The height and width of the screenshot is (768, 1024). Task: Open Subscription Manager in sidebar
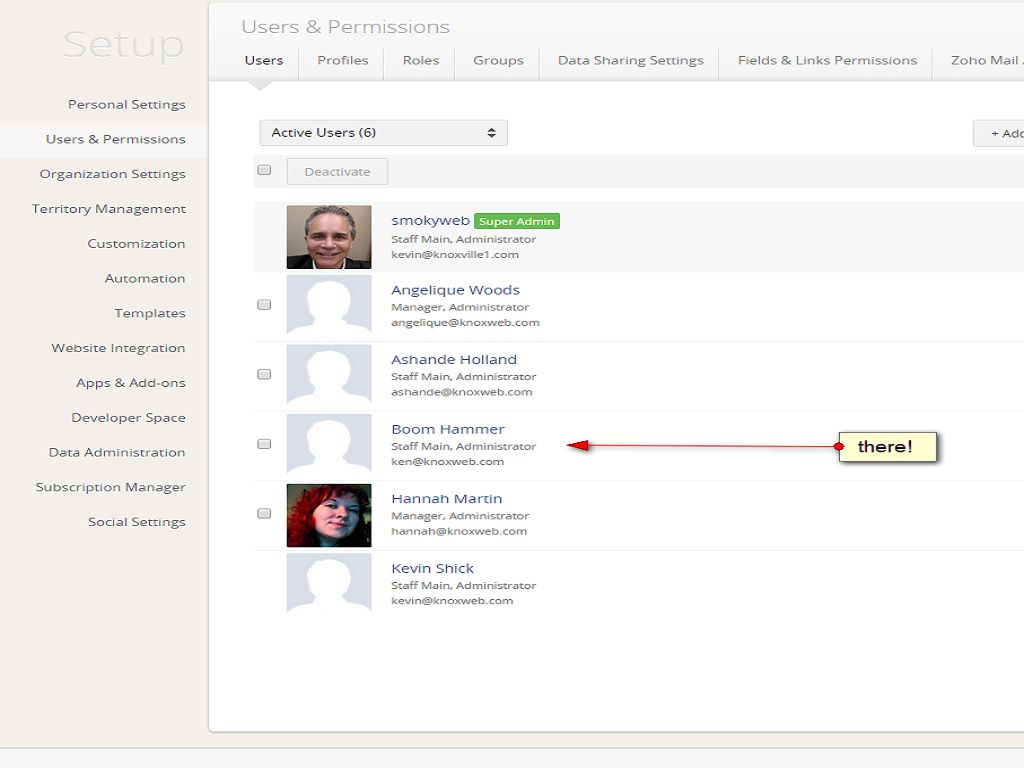pyautogui.click(x=110, y=487)
